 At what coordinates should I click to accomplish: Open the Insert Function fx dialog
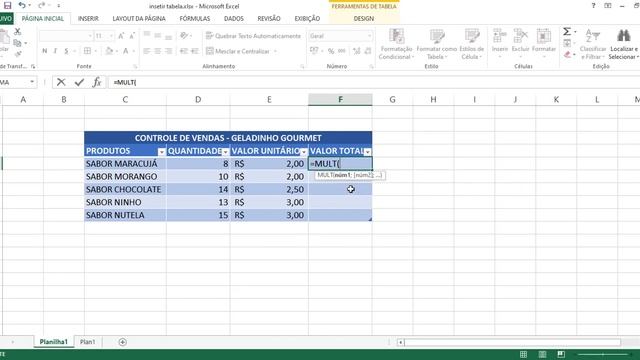coord(97,82)
